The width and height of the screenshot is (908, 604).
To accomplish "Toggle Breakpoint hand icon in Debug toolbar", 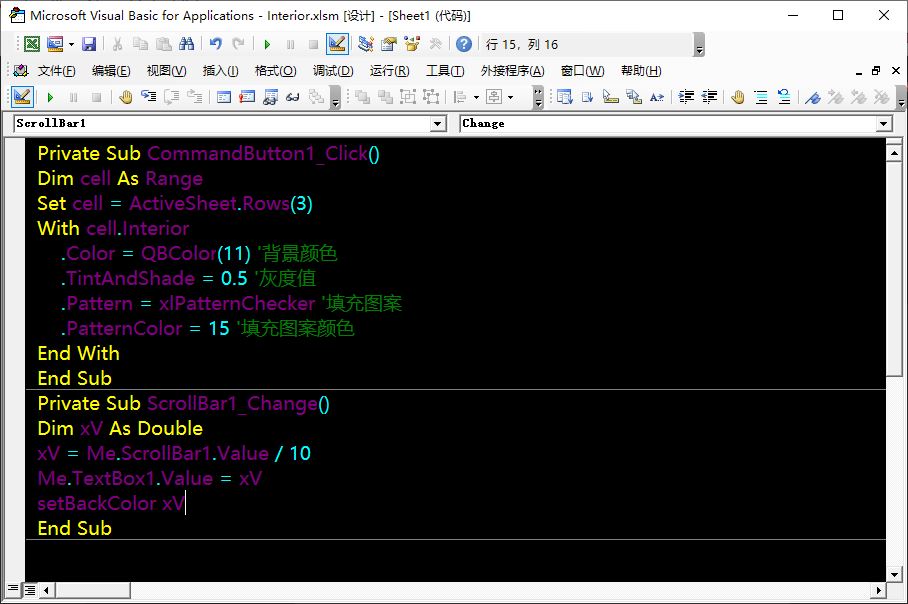I will tap(126, 97).
